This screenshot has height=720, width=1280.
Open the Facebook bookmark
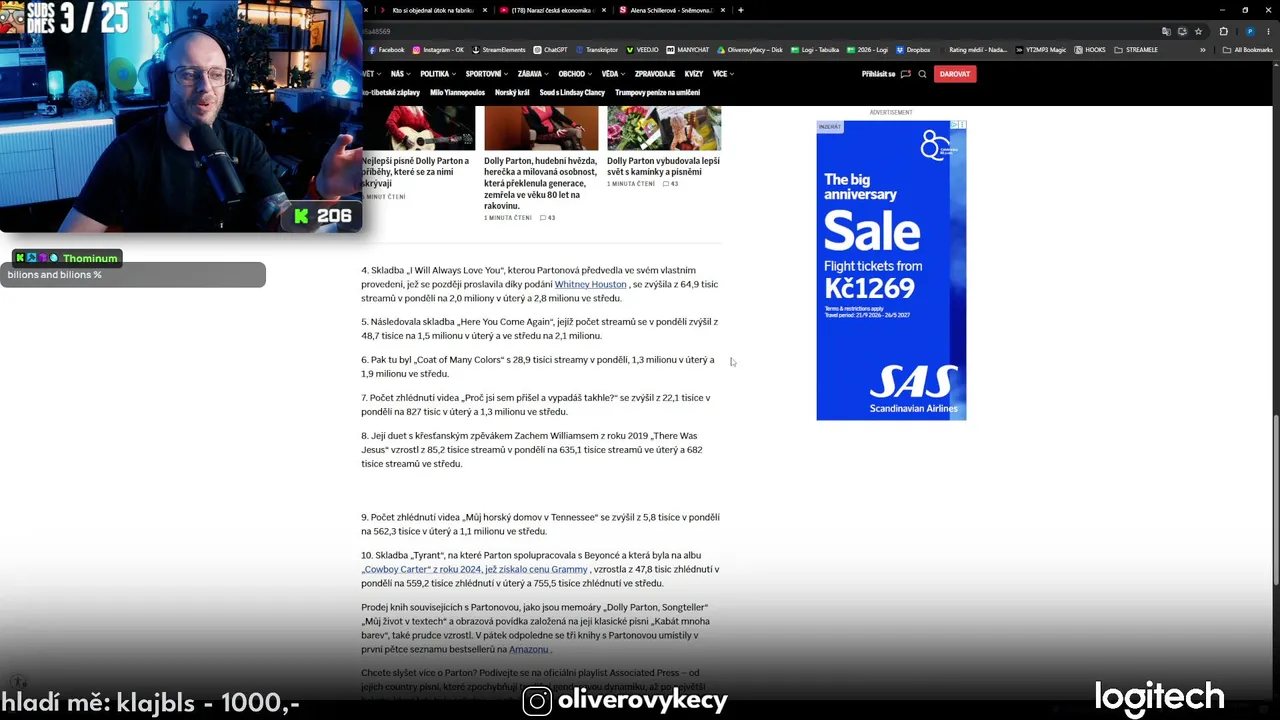tap(386, 49)
